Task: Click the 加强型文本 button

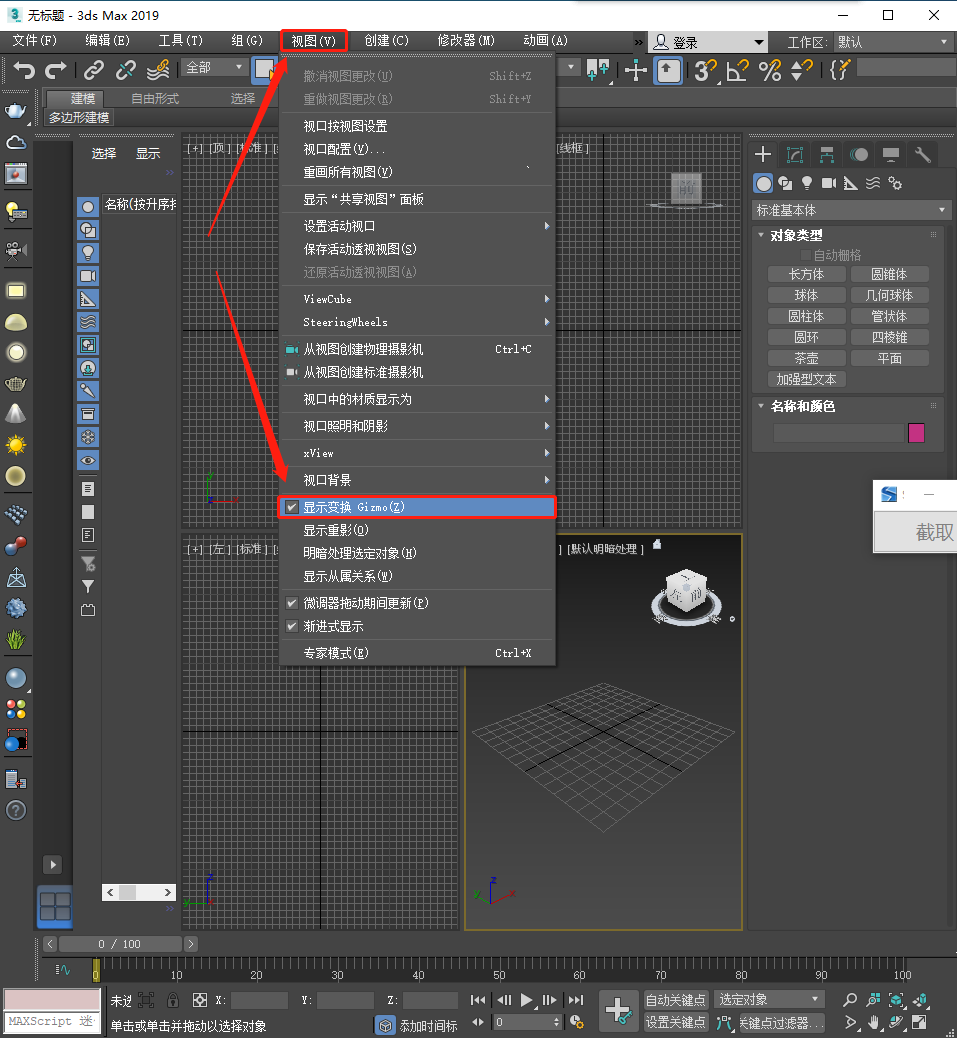Action: [x=807, y=379]
